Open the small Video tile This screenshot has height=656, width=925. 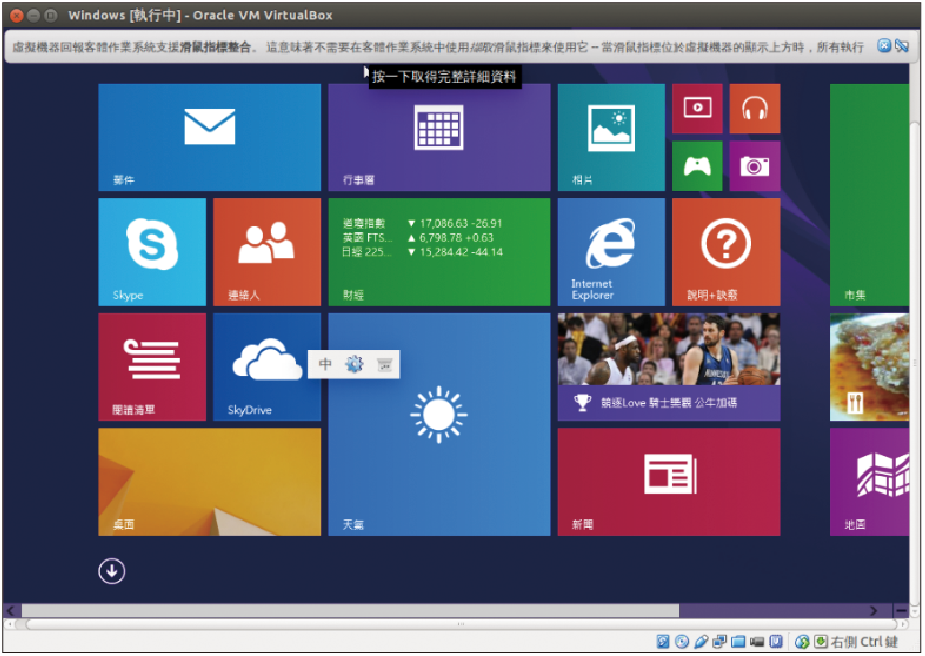tap(697, 109)
